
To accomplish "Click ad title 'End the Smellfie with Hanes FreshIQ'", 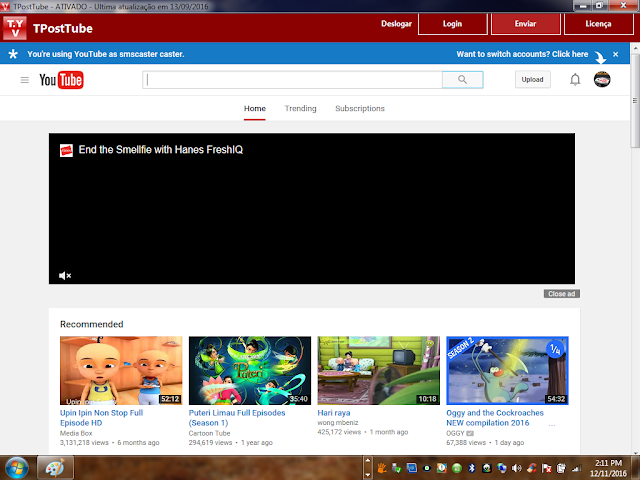I will click(161, 150).
